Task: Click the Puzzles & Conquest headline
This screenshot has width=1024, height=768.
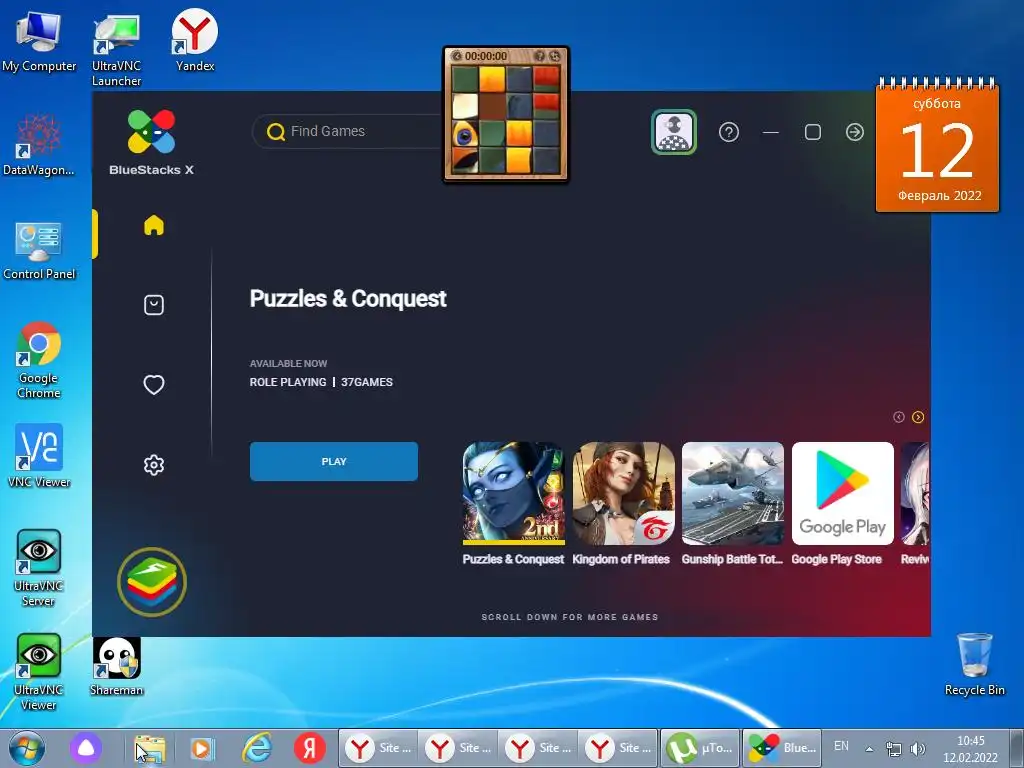Action: pyautogui.click(x=348, y=298)
